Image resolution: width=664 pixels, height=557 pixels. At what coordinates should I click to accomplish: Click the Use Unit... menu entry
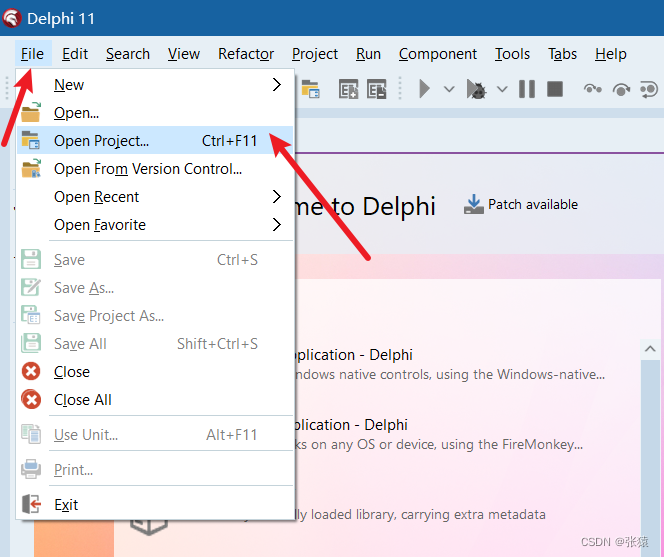(x=155, y=435)
